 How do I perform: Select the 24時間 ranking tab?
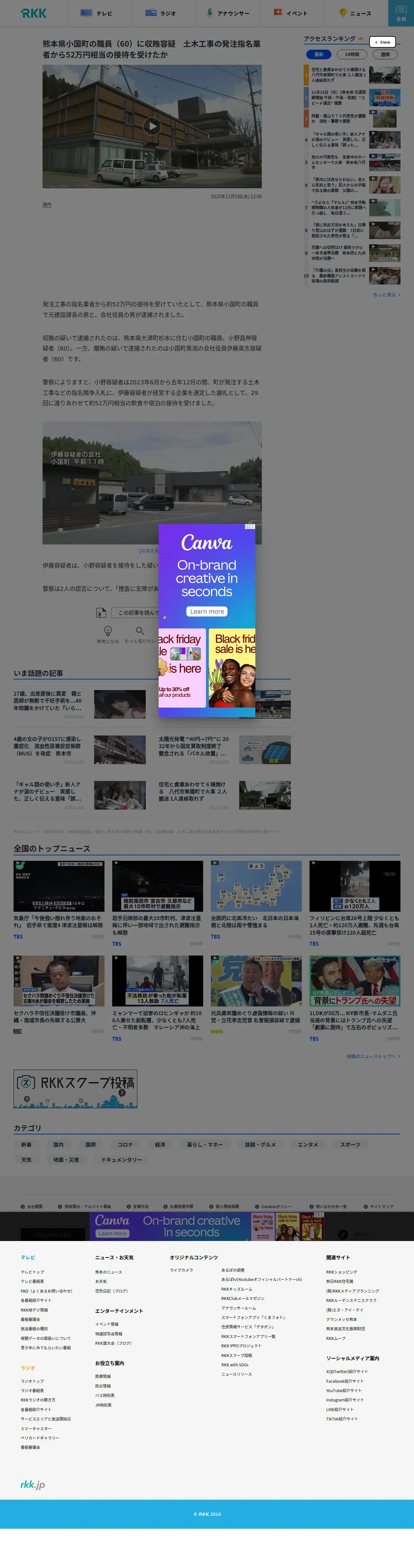coord(352,54)
